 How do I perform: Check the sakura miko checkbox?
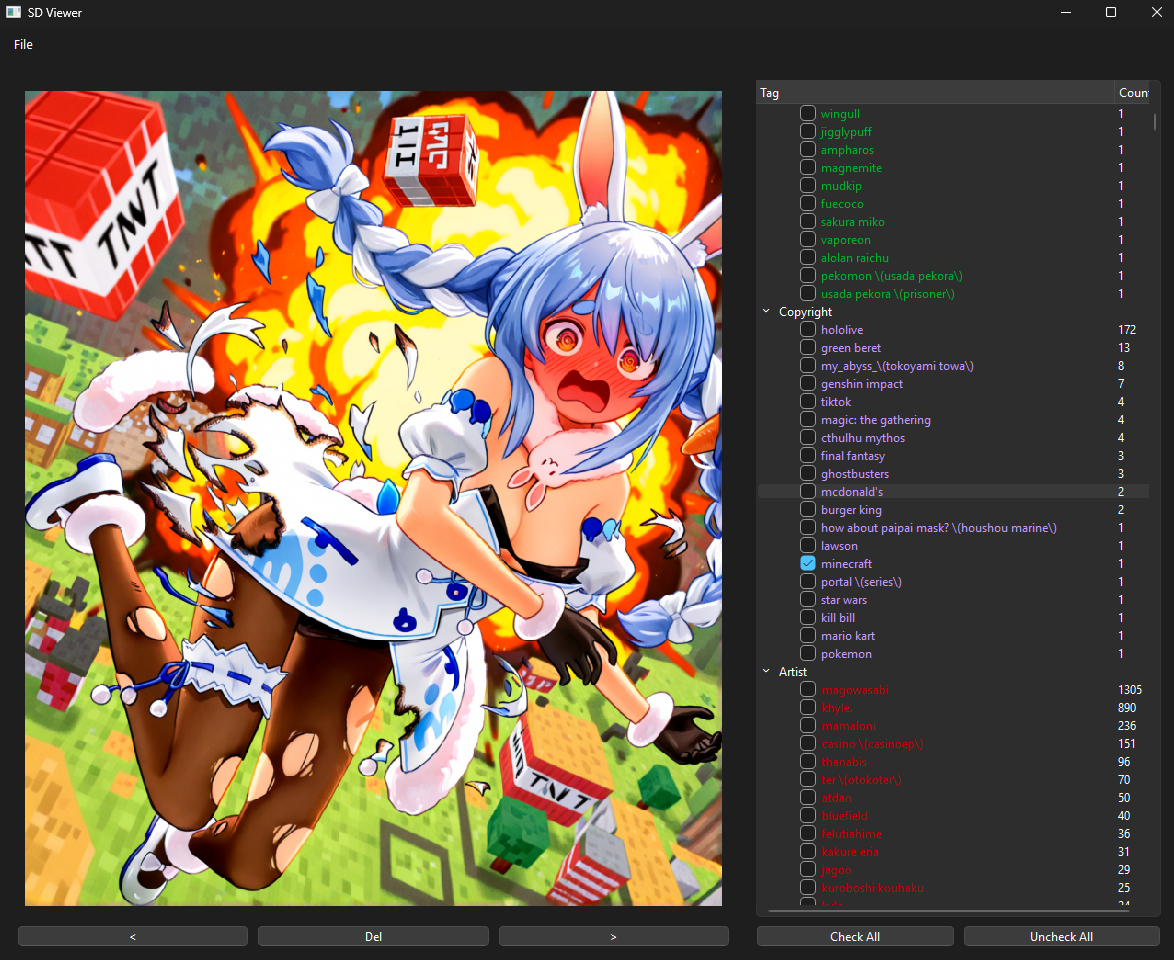pos(808,222)
